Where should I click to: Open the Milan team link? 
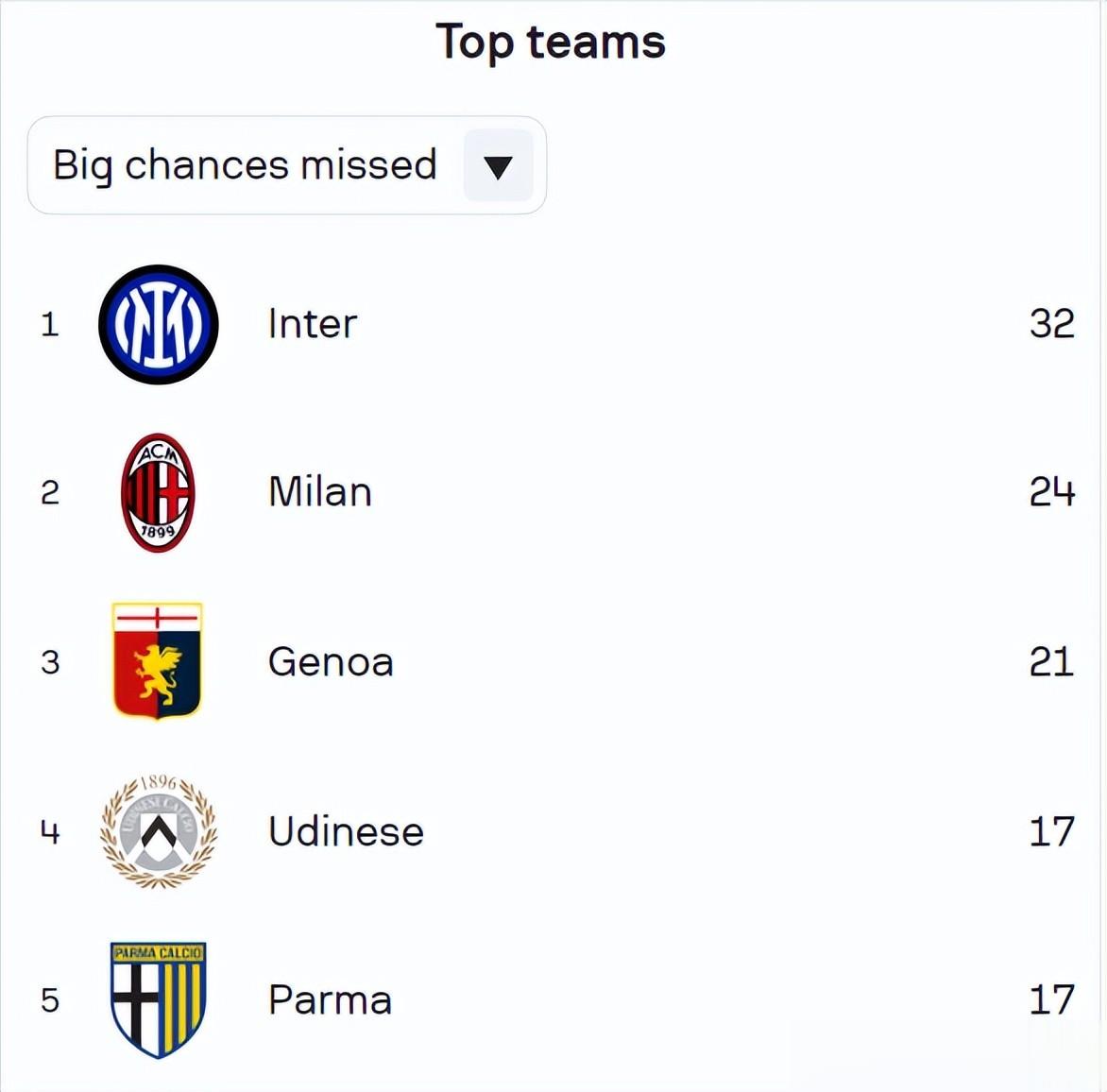(319, 492)
